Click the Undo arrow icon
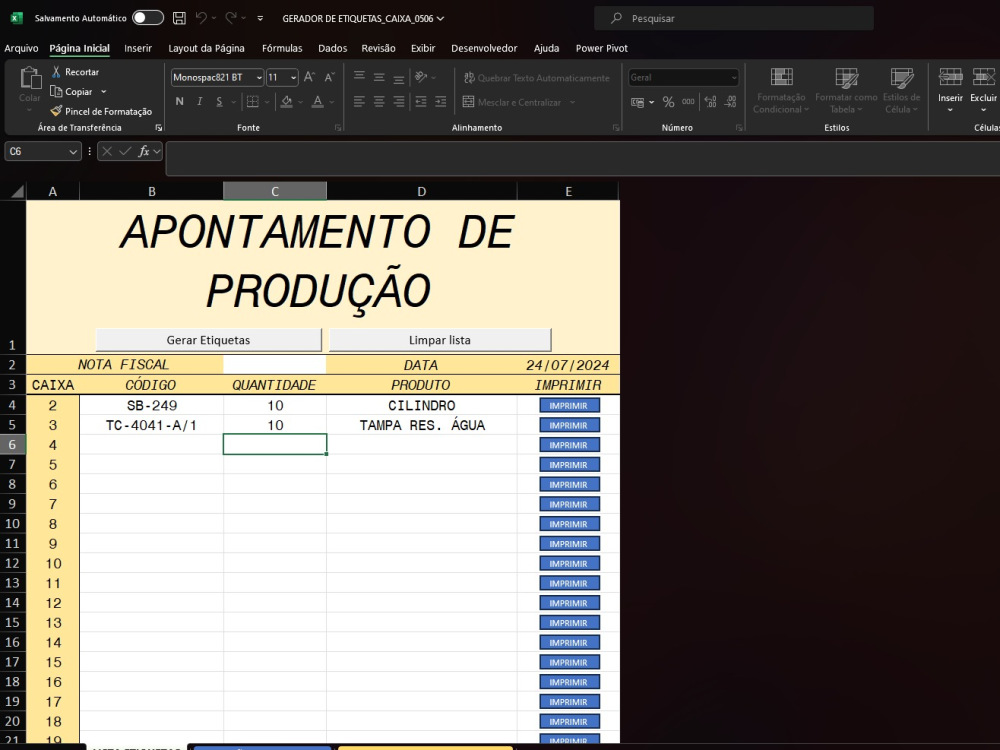 coord(202,18)
